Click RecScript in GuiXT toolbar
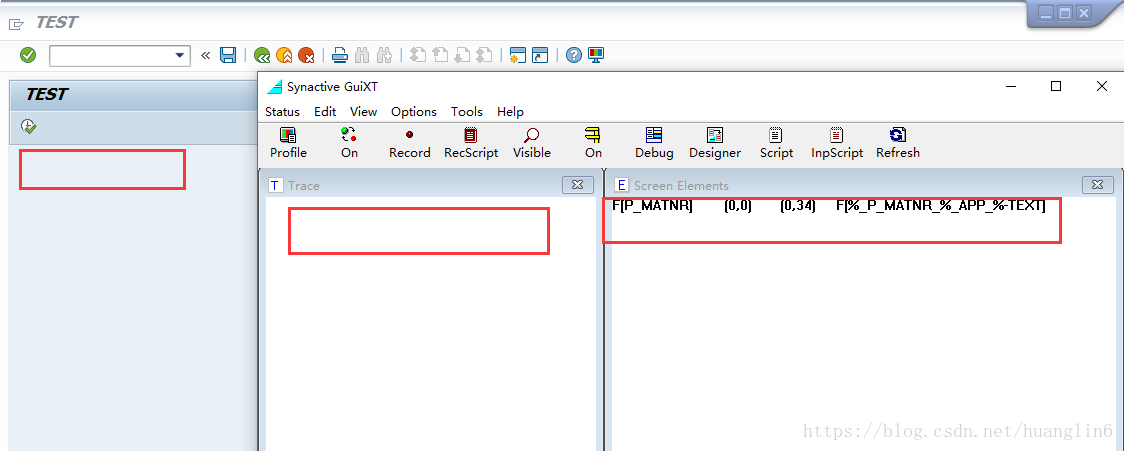 click(471, 143)
